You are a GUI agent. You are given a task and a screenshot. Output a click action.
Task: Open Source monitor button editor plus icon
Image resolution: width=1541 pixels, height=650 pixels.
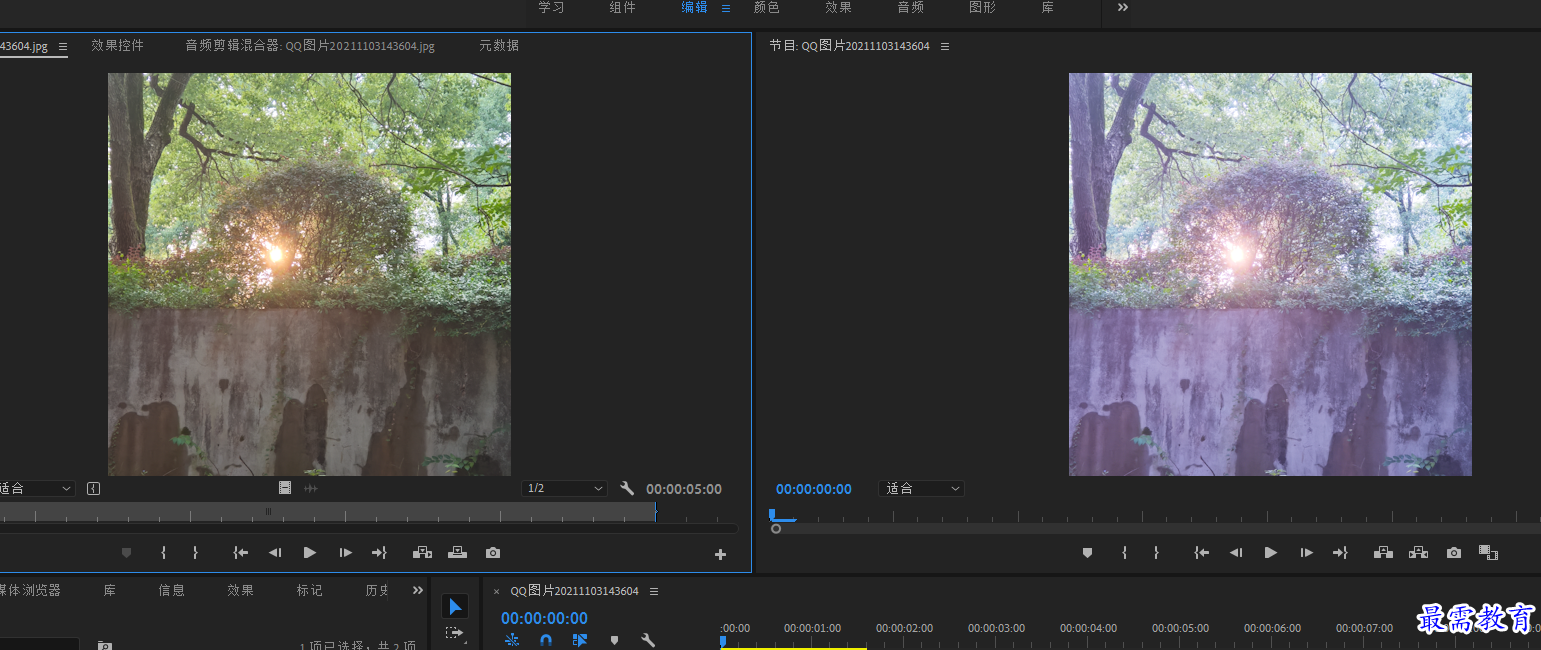720,554
